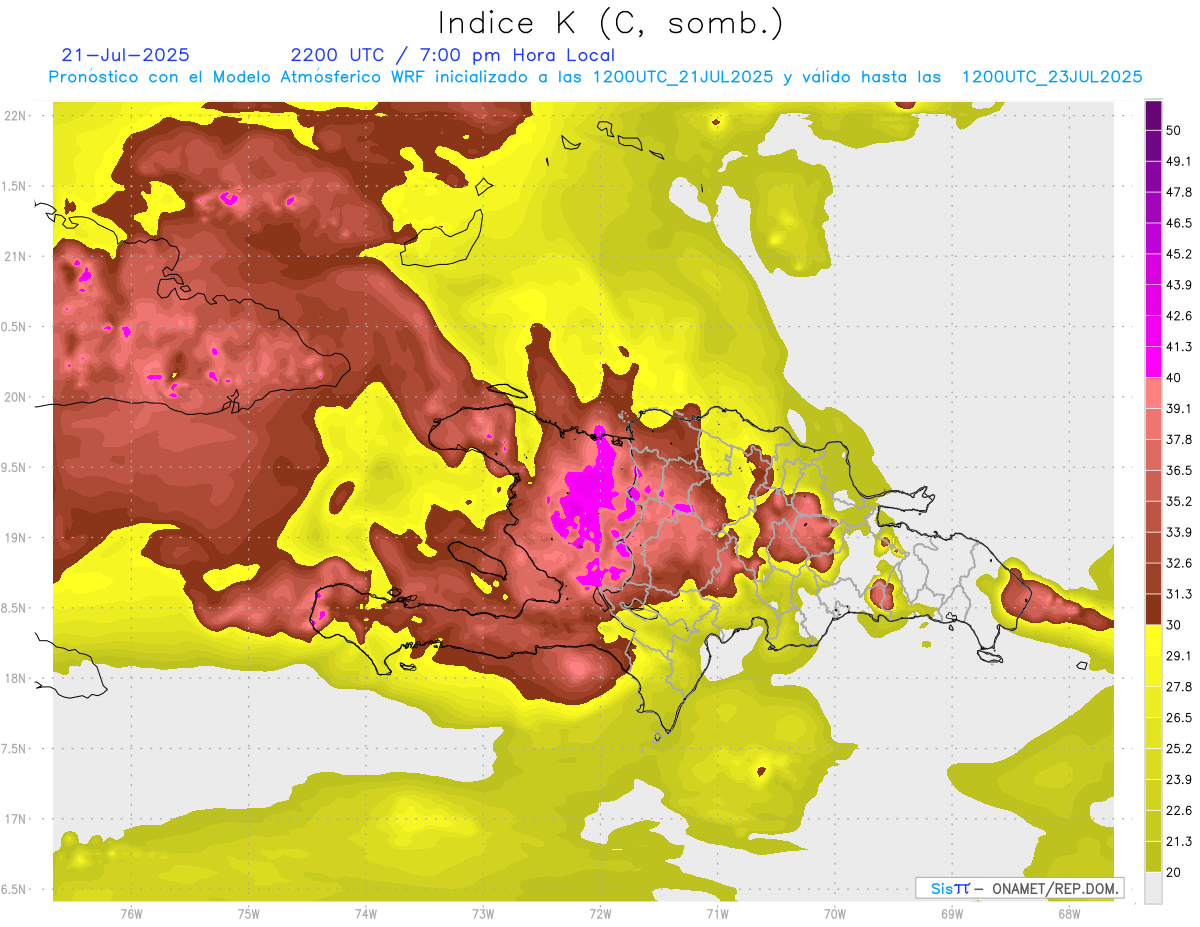Click the colorbar label '35.2'
This screenshot has width=1200, height=927.
coord(1180,501)
